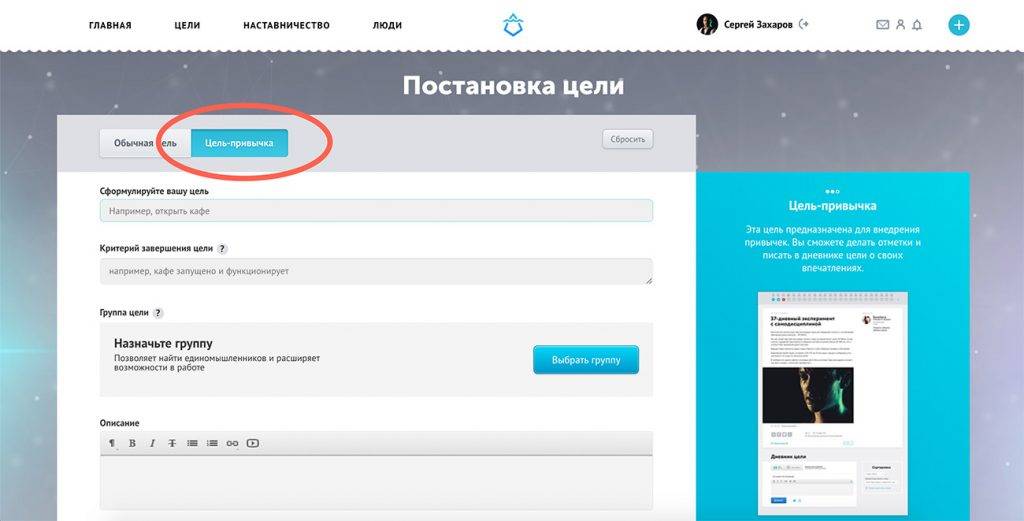Open the ЦЕЛИ menu item

[187, 25]
